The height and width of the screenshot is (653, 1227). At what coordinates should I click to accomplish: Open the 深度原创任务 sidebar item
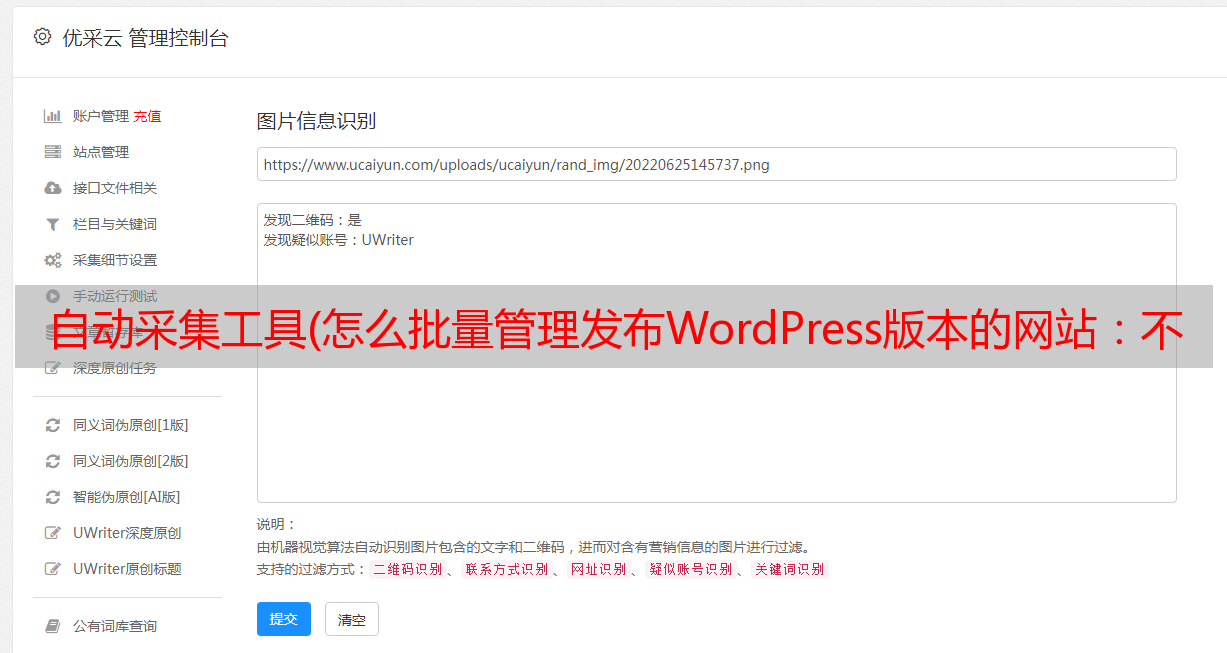[x=115, y=368]
